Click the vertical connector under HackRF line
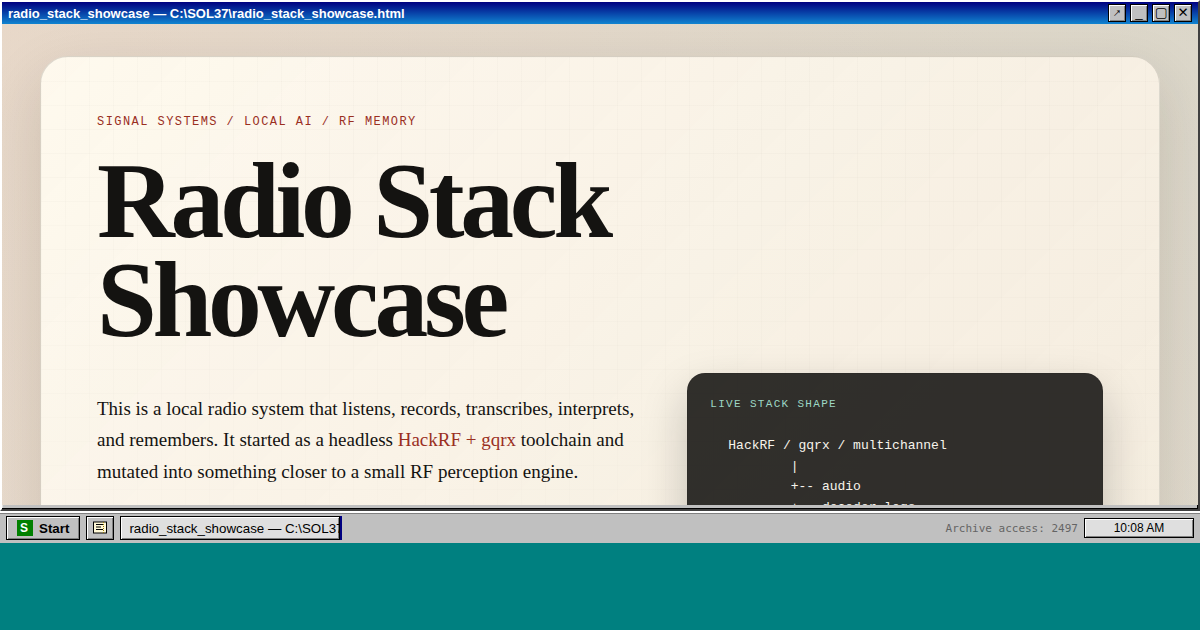 (794, 466)
